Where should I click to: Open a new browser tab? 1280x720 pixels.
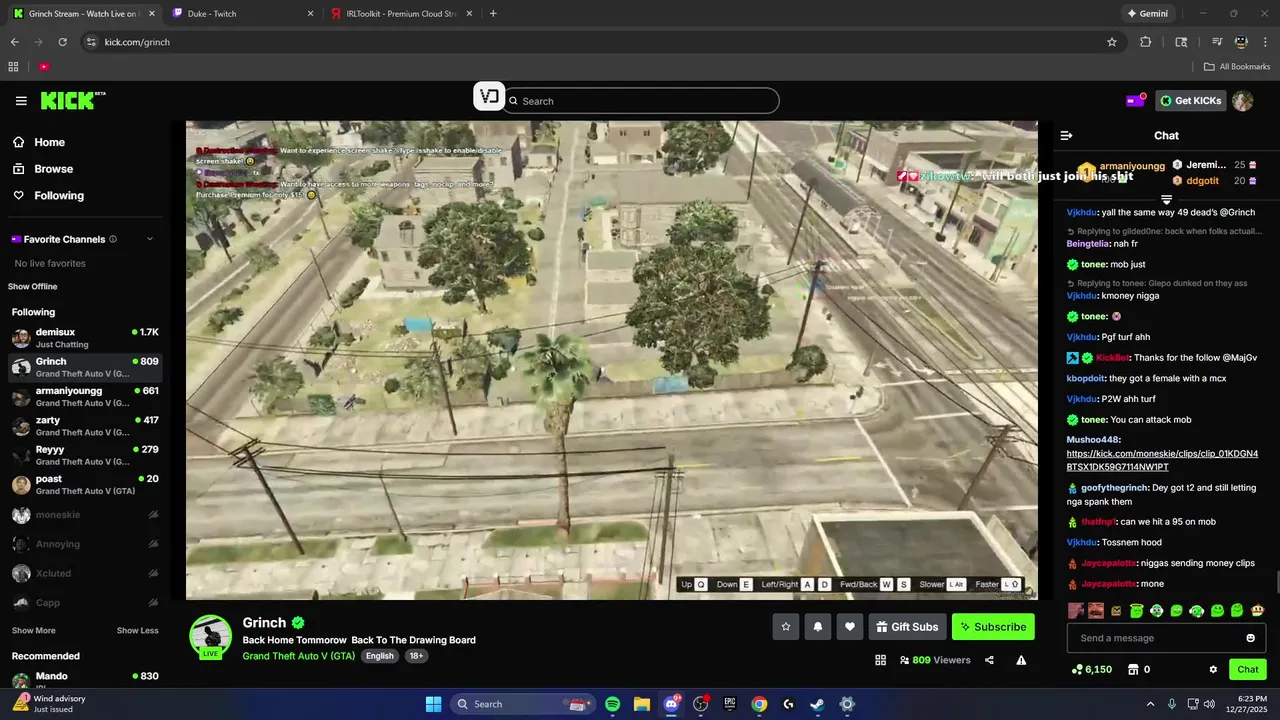click(493, 14)
